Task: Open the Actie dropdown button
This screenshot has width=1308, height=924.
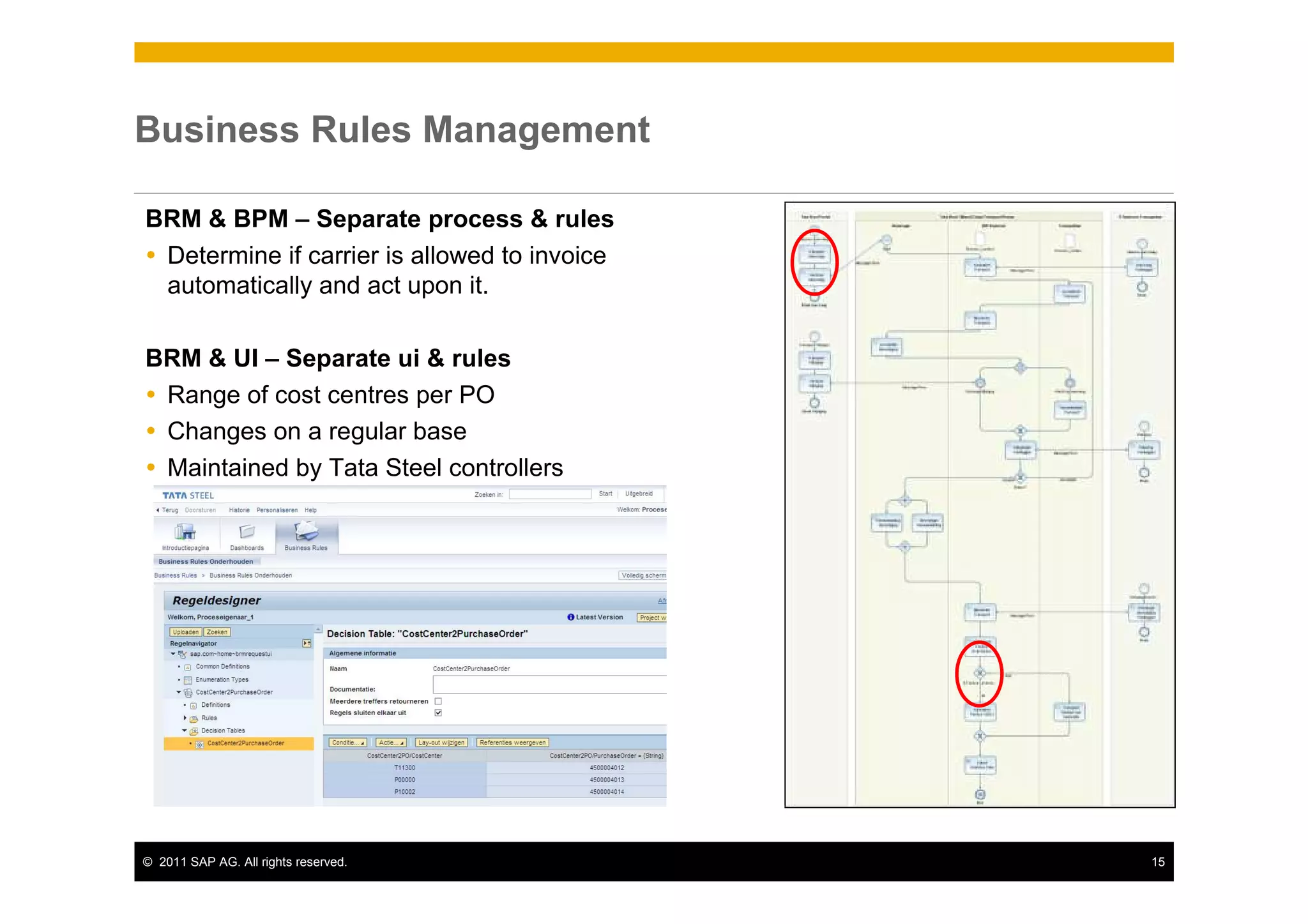Action: (391, 743)
